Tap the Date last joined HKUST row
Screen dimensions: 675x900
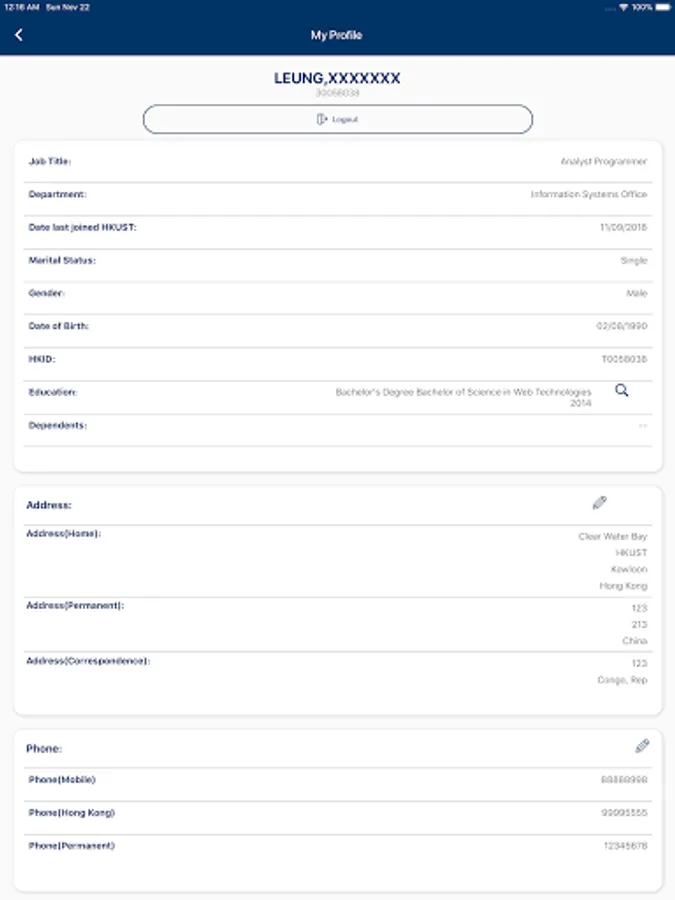[338, 227]
